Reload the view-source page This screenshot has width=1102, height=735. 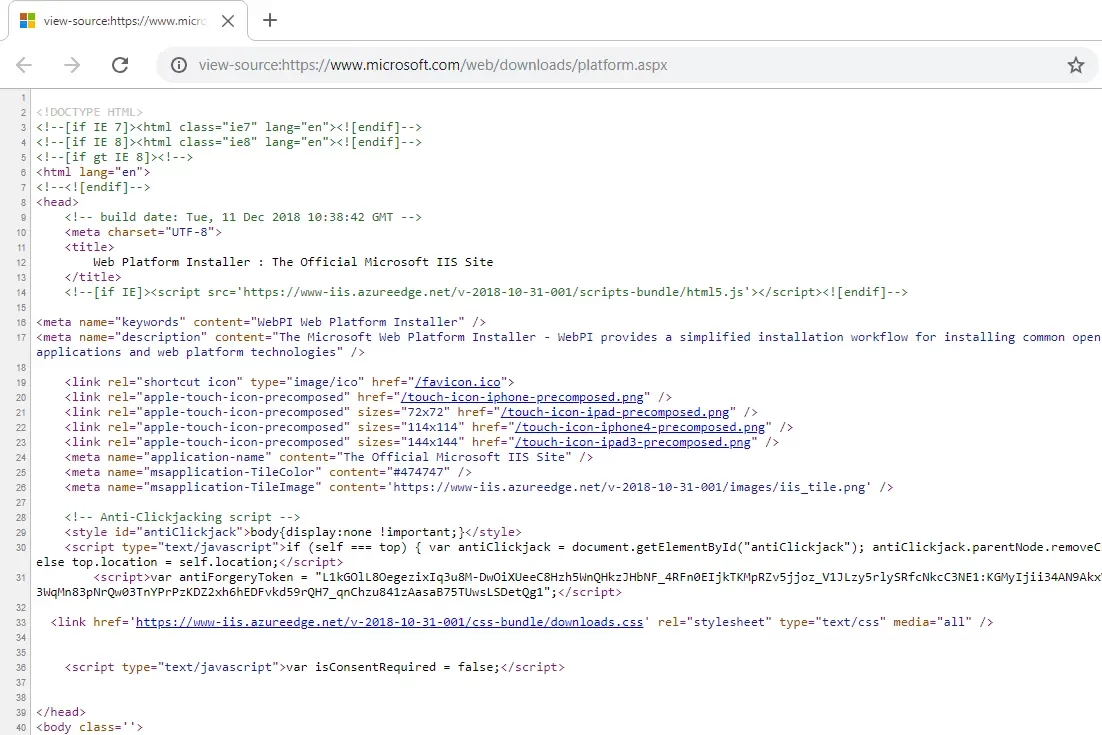[x=120, y=65]
